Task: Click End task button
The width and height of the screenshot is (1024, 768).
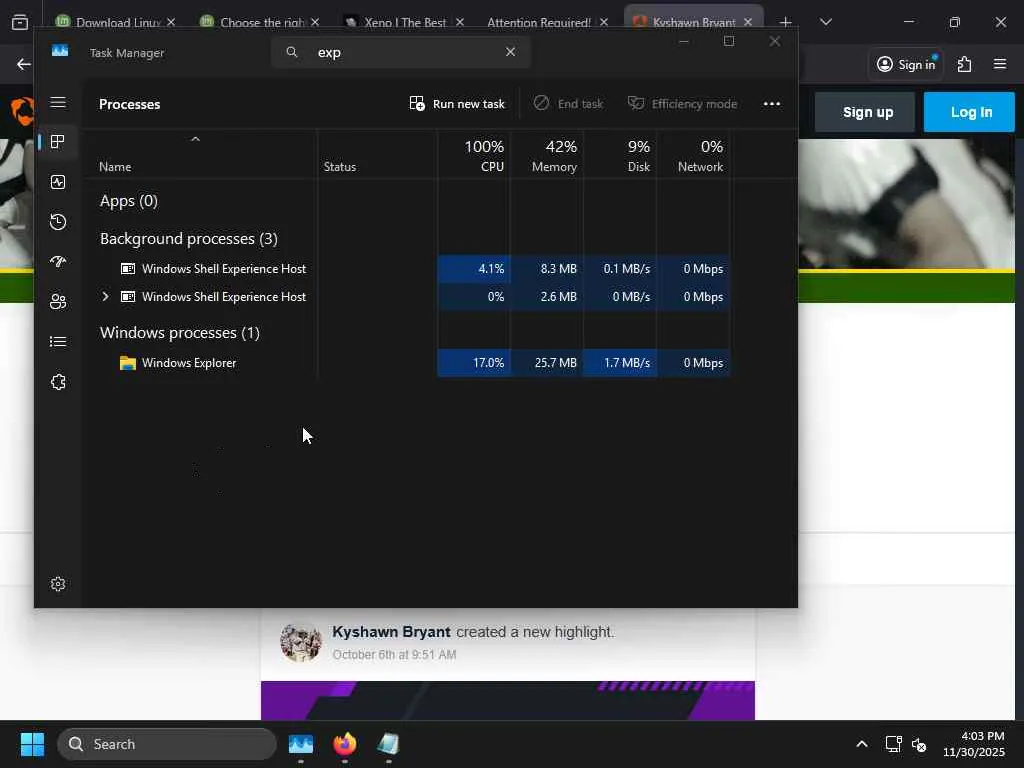Action: click(568, 104)
